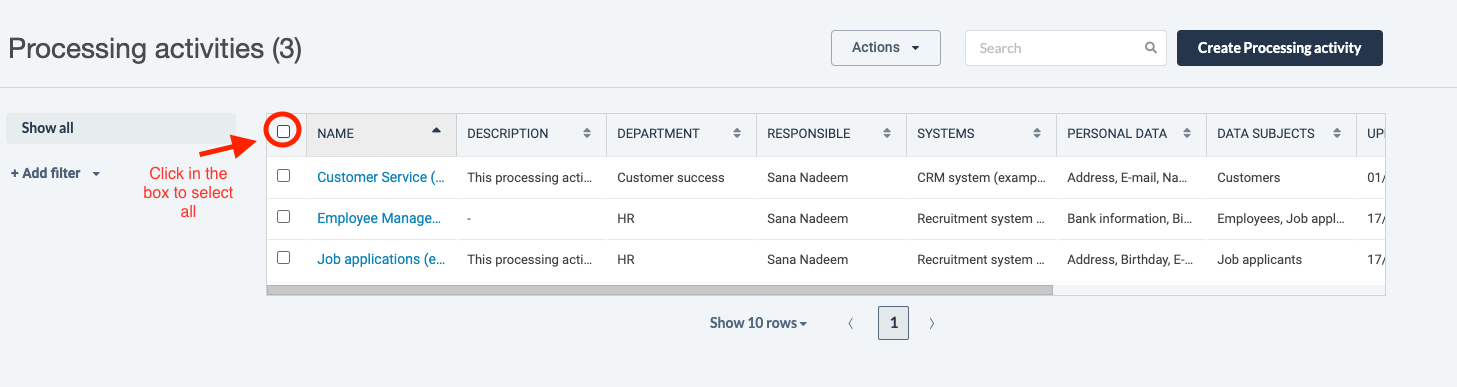
Task: Click the Systems column sort icon
Action: tap(1037, 133)
